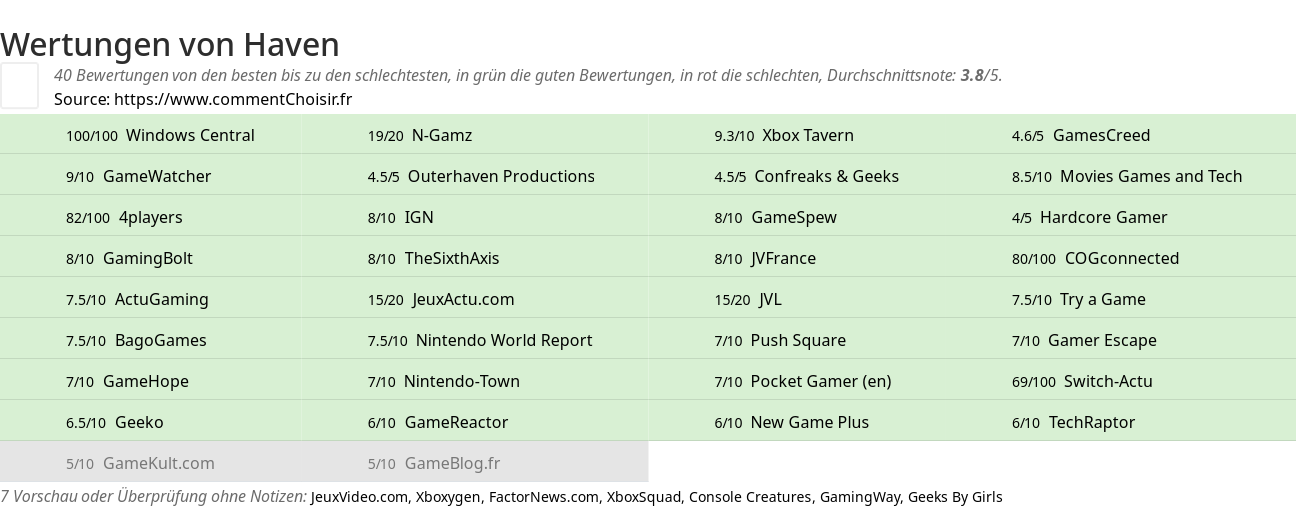Click Gamer Escape 7/10 rating
The width and height of the screenshot is (1296, 507).
1084,340
